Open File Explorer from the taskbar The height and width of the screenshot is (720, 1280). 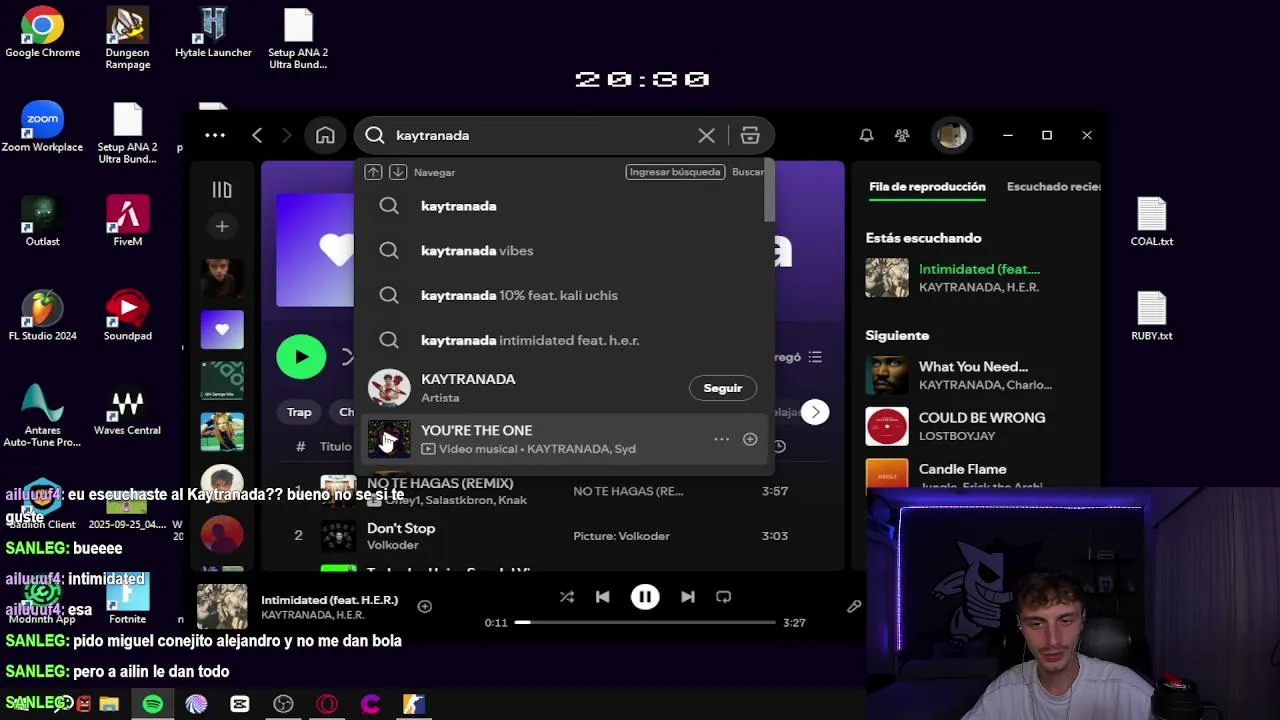point(109,704)
